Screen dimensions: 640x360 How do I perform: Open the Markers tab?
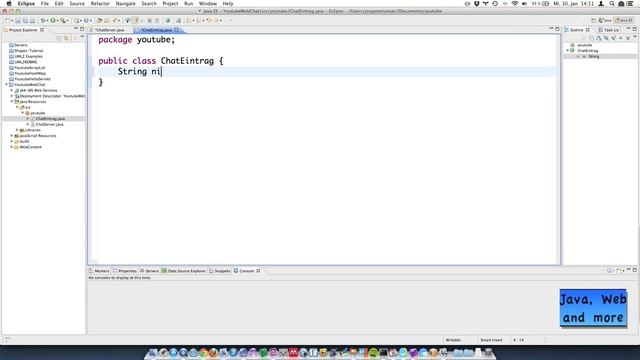point(99,271)
